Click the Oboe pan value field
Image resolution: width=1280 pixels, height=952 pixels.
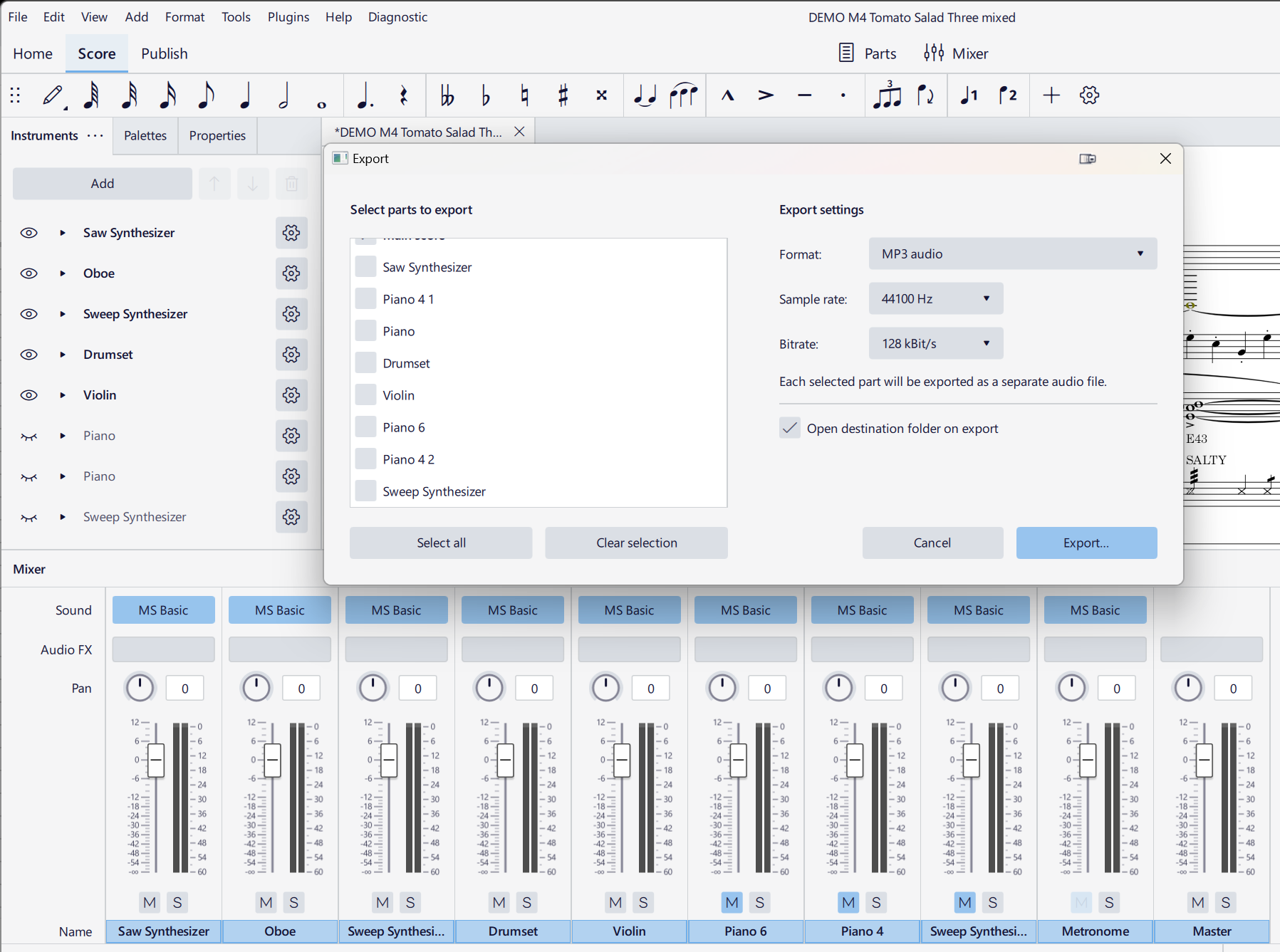point(301,689)
